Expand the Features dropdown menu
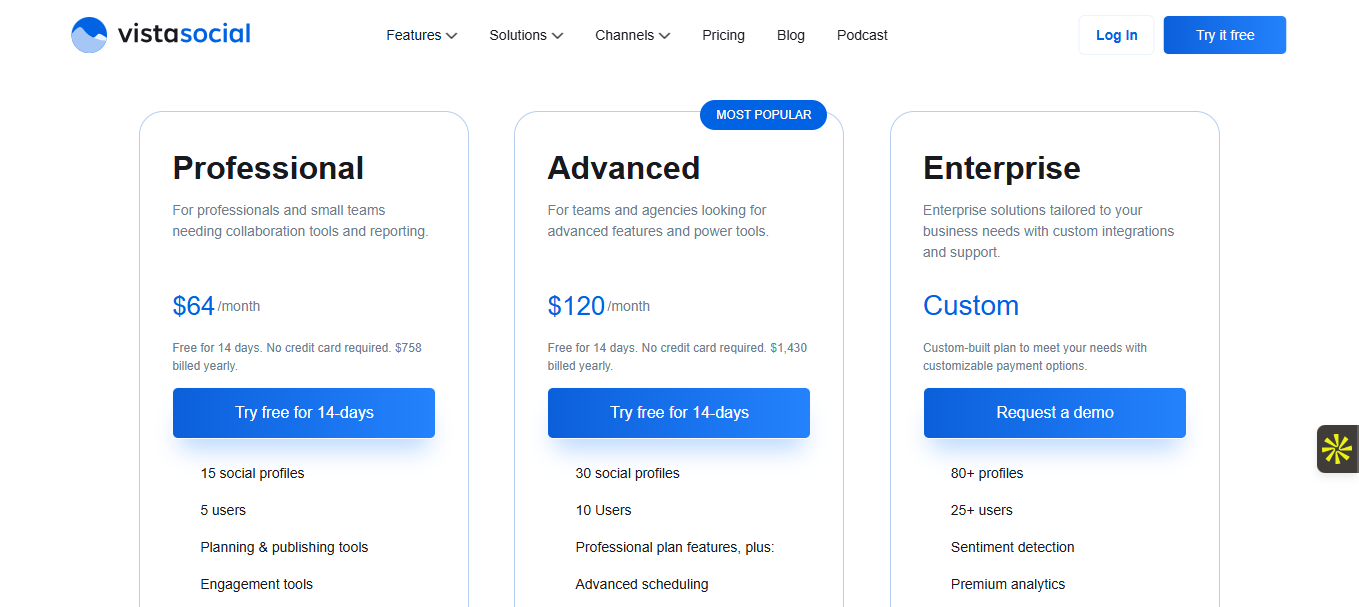This screenshot has height=607, width=1359. click(421, 35)
